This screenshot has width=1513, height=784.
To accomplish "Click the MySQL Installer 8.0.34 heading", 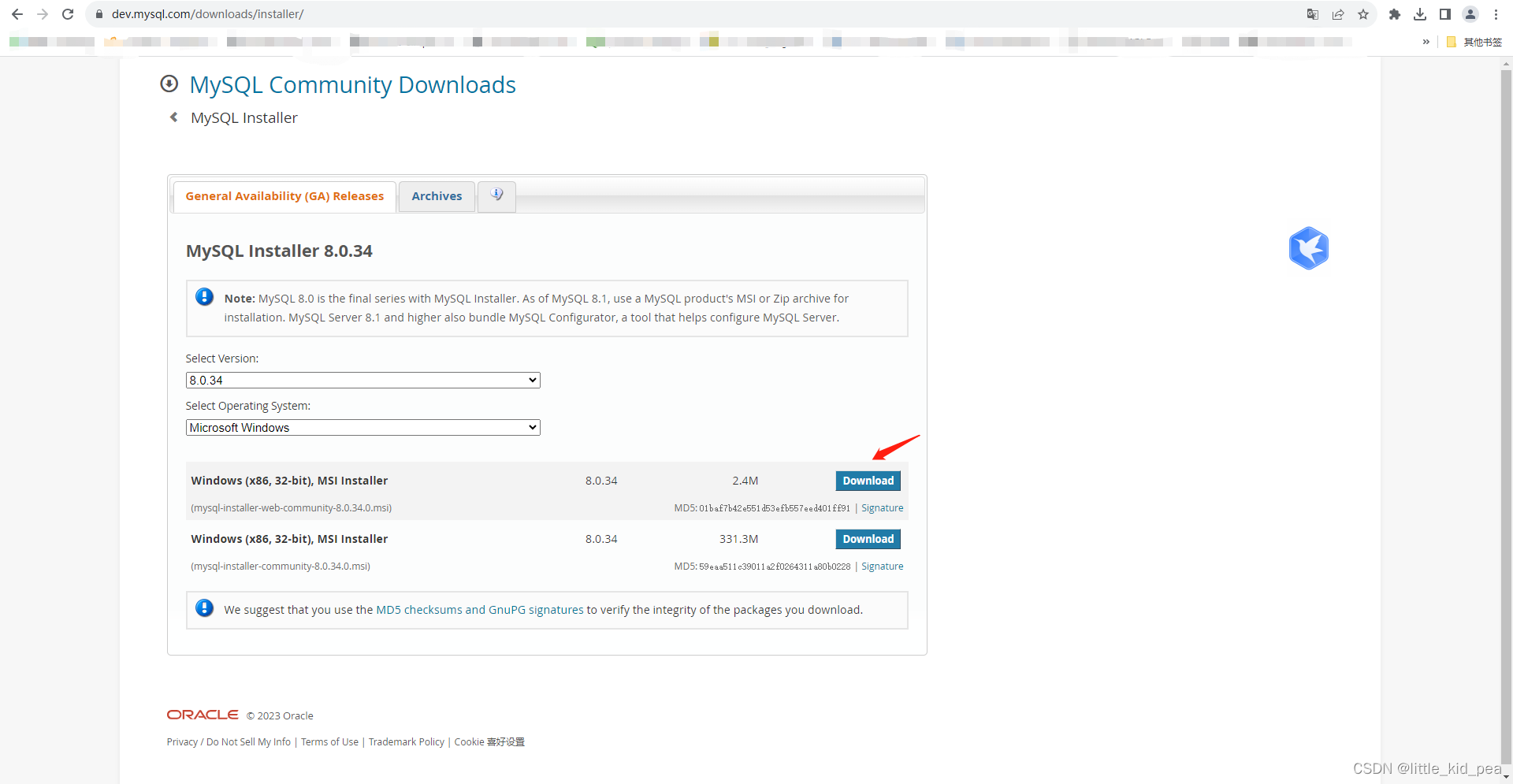I will pos(279,251).
